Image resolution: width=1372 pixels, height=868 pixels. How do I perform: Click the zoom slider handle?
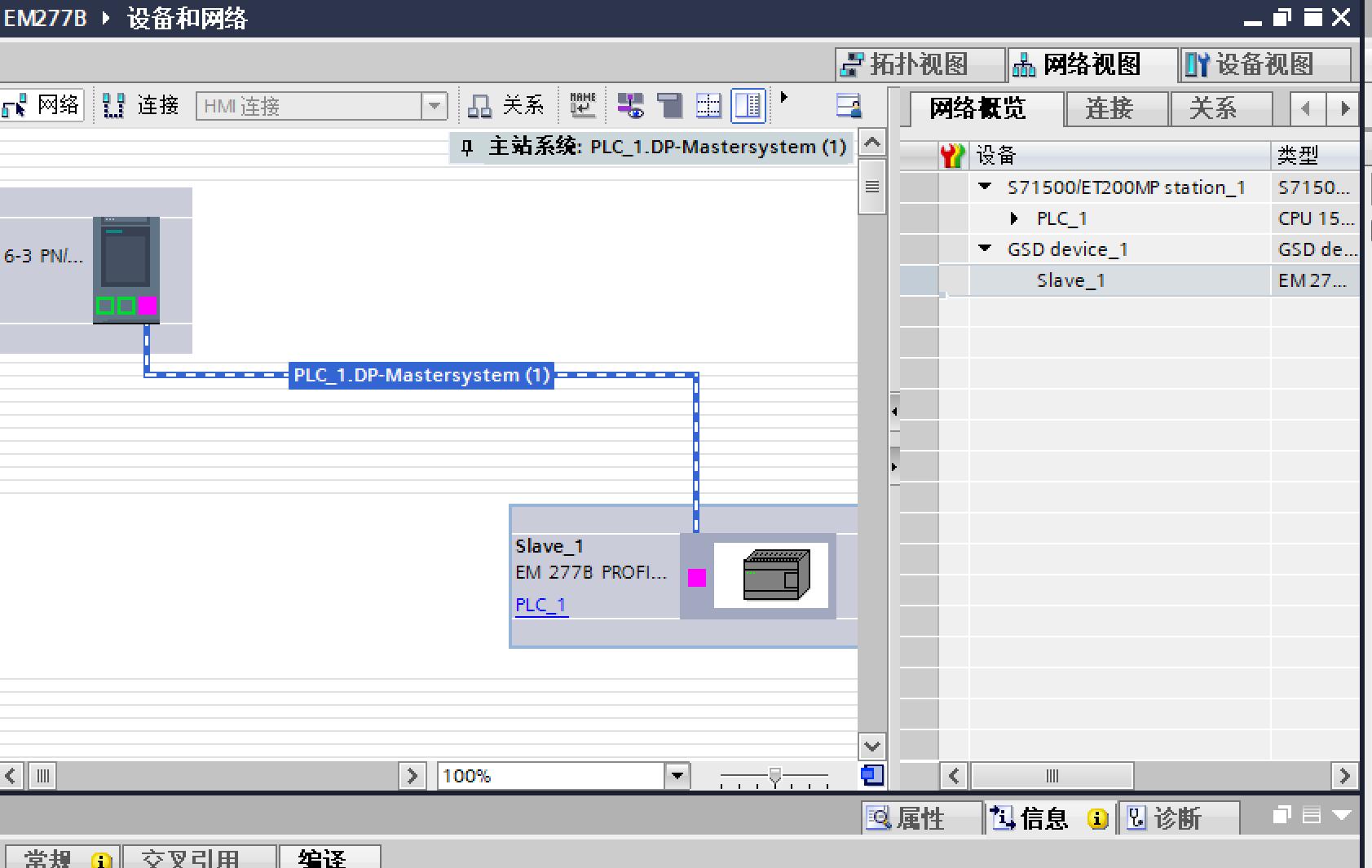pos(775,775)
